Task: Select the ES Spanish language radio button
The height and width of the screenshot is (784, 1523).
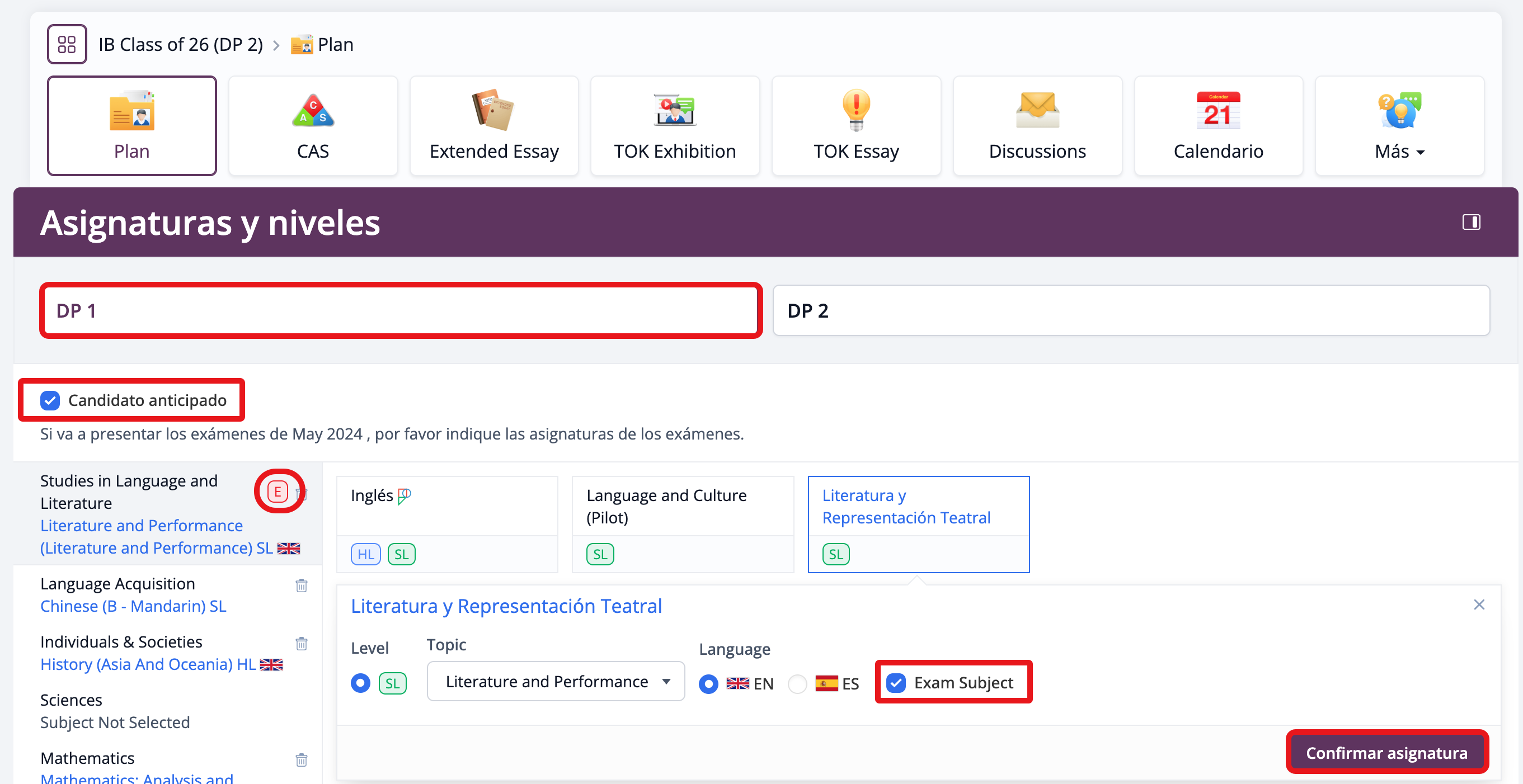Action: point(797,684)
